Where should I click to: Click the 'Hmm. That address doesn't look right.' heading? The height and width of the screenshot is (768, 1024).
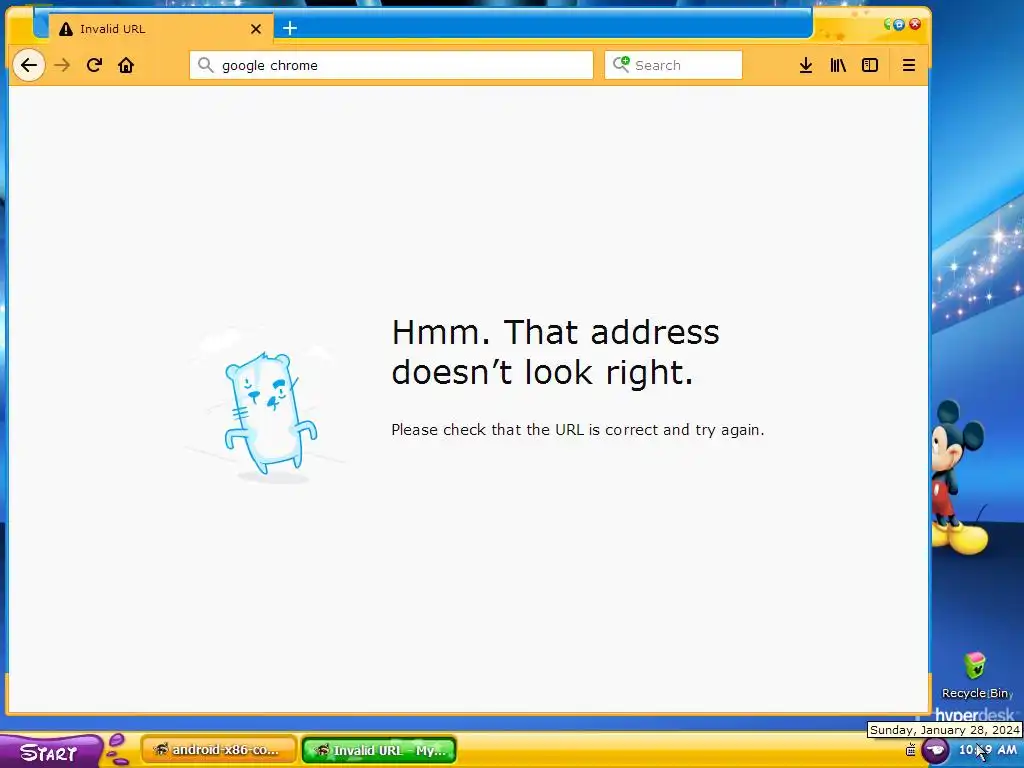556,352
